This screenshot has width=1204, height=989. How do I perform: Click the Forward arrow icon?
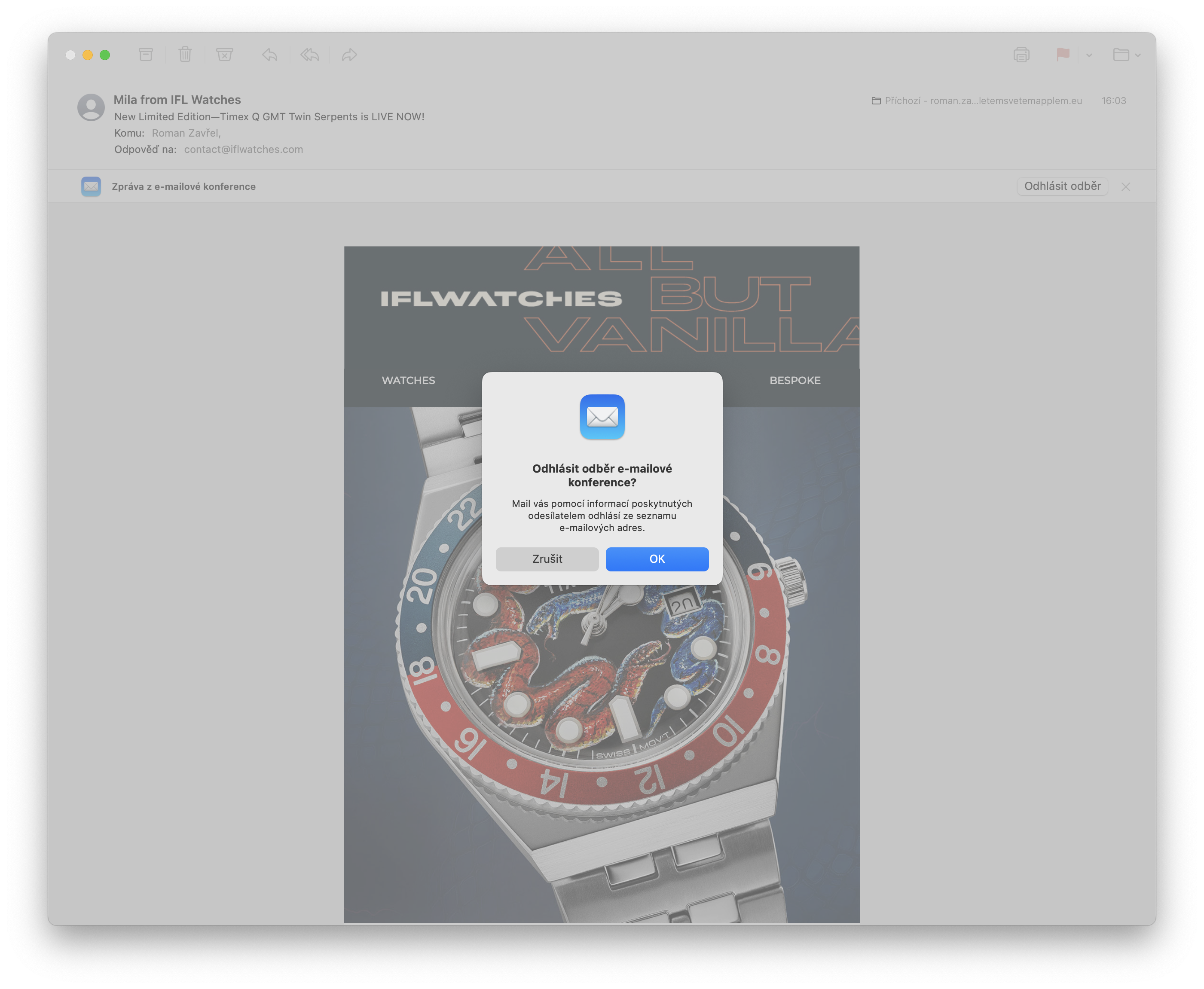349,55
